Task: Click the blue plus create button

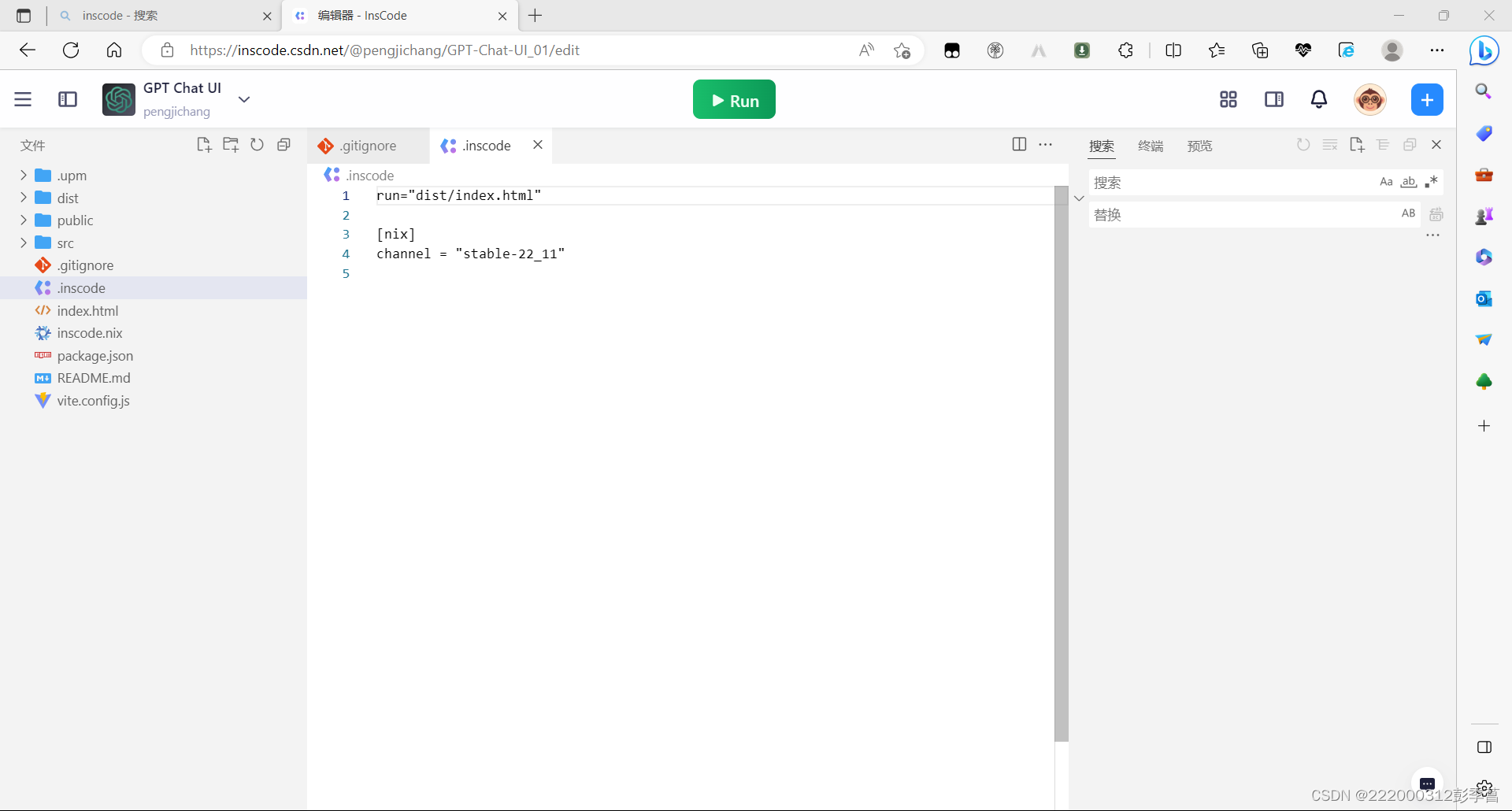Action: point(1427,100)
